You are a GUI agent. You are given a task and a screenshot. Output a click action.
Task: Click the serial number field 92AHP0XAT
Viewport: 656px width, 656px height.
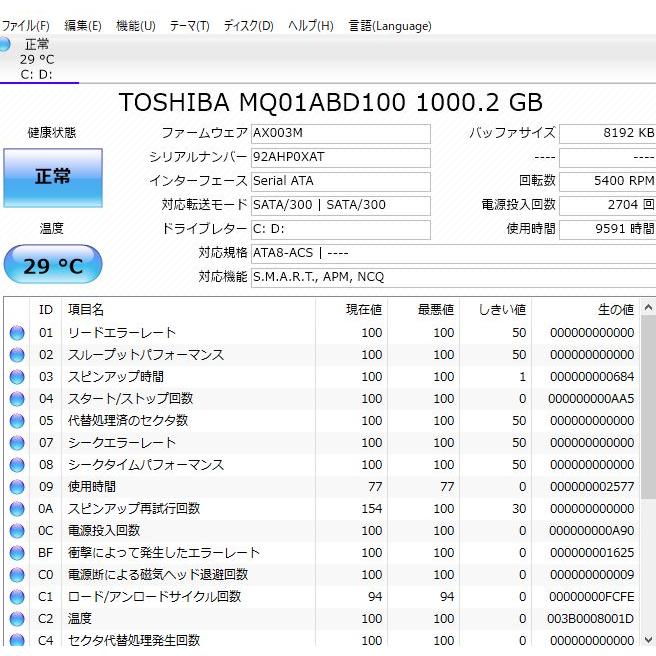coord(341,157)
